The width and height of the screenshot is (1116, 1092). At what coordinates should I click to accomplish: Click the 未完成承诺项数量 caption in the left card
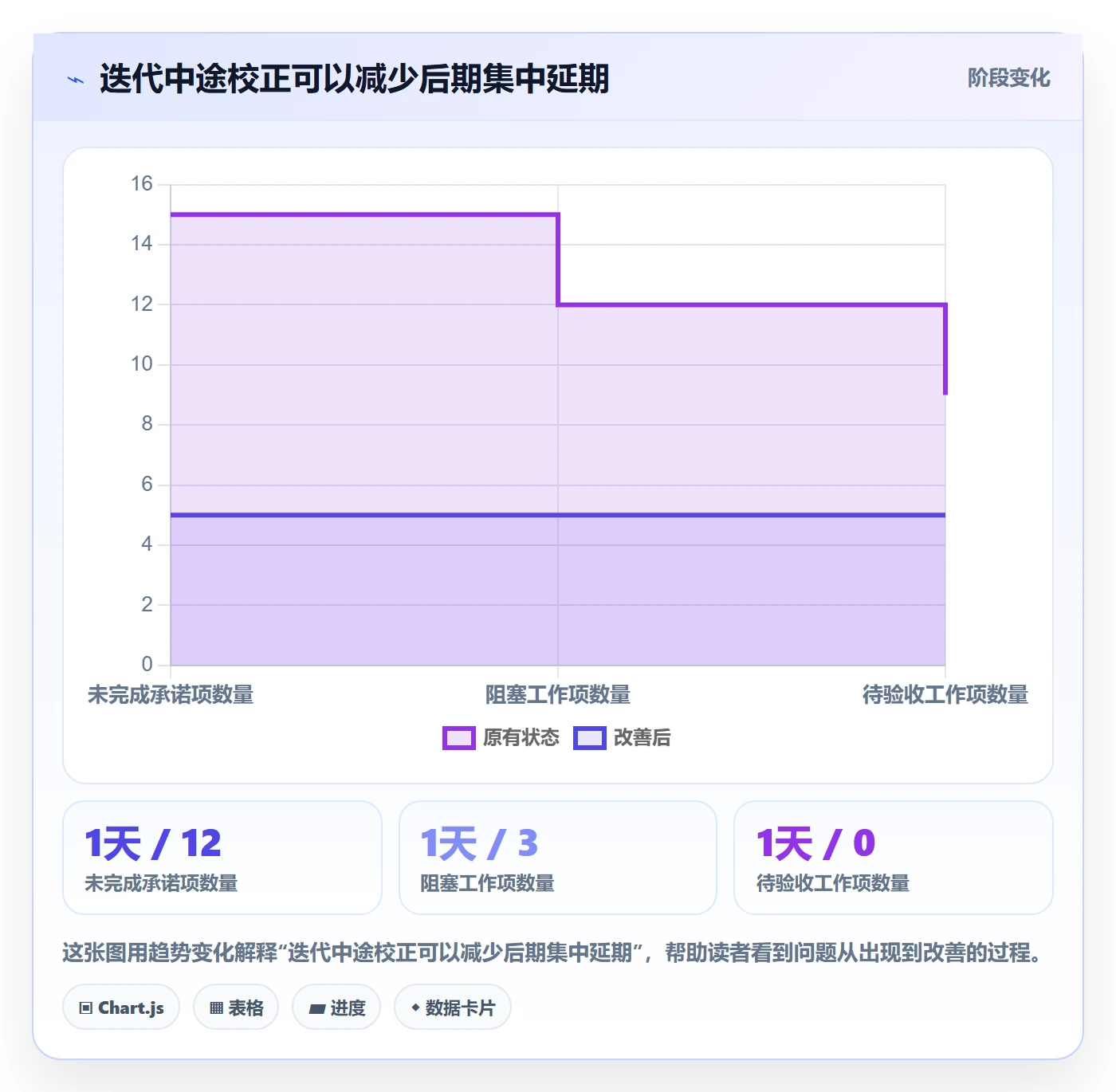(161, 883)
